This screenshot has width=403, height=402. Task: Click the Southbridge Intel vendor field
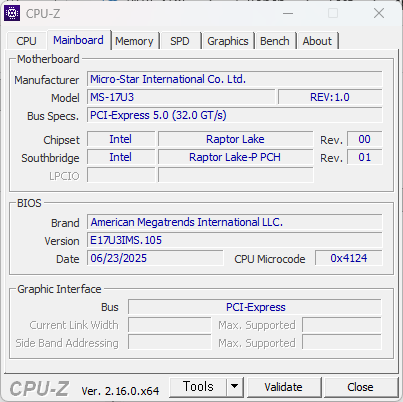point(121,157)
